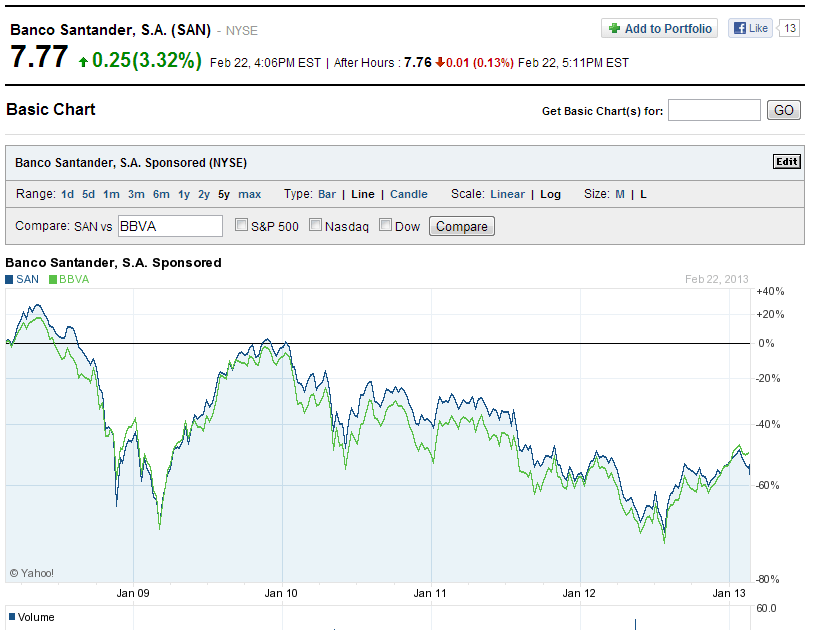The height and width of the screenshot is (630, 813).
Task: Show the max range
Action: click(250, 194)
